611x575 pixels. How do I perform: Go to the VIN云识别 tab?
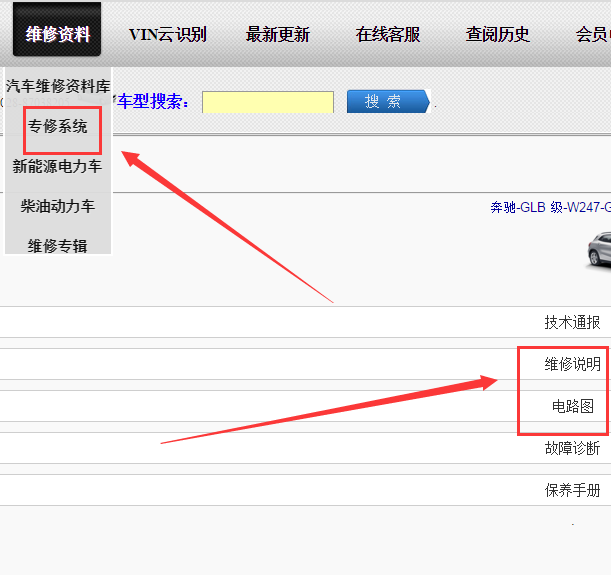(x=167, y=34)
